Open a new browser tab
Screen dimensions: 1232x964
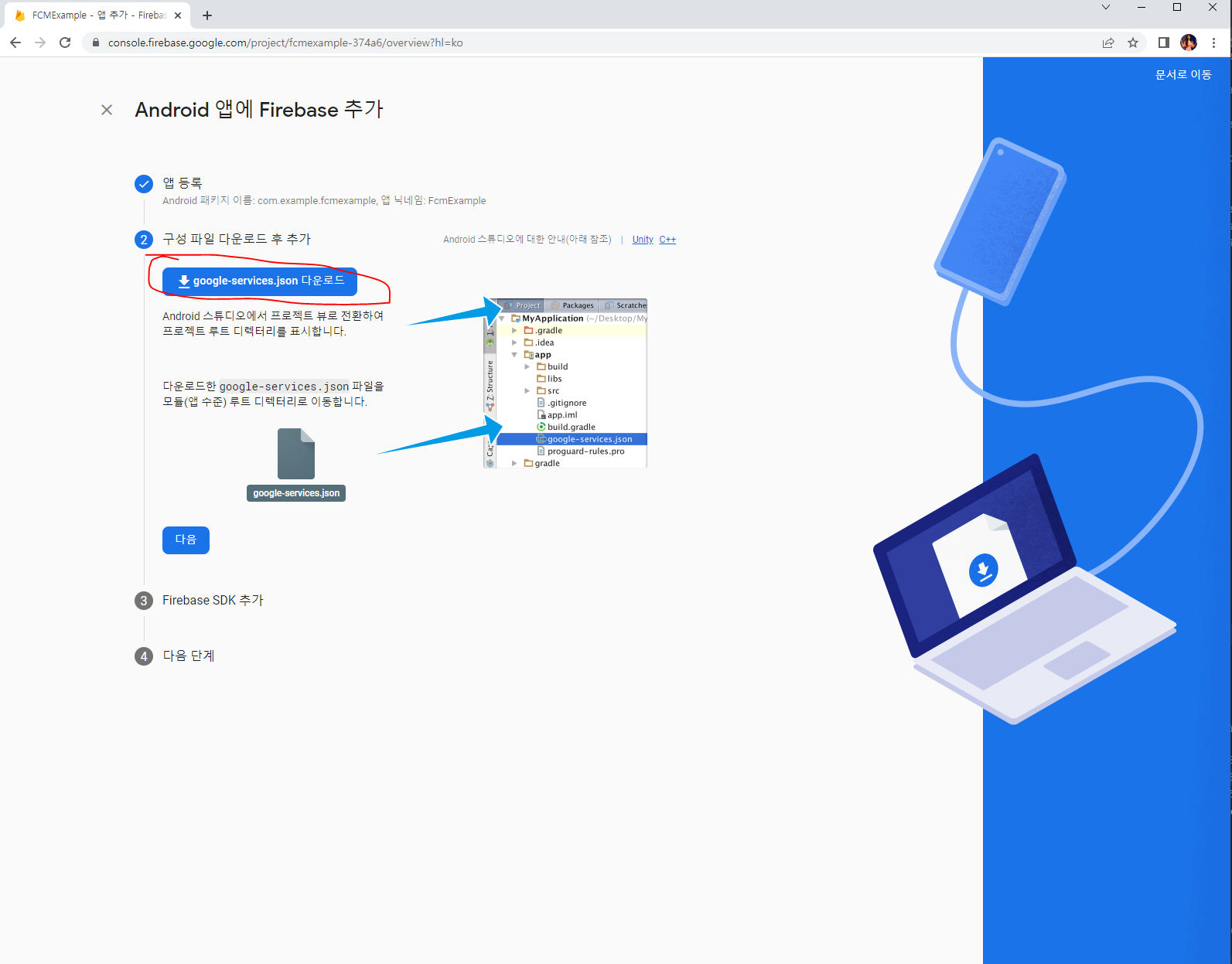[x=207, y=15]
